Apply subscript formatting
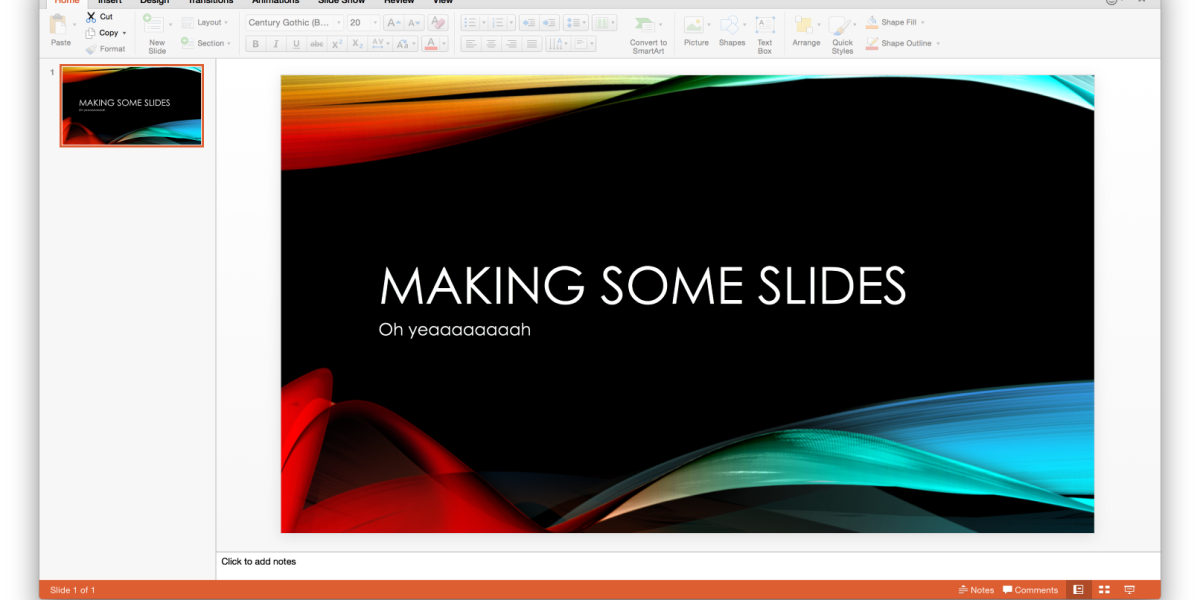1200x600 pixels. 358,44
